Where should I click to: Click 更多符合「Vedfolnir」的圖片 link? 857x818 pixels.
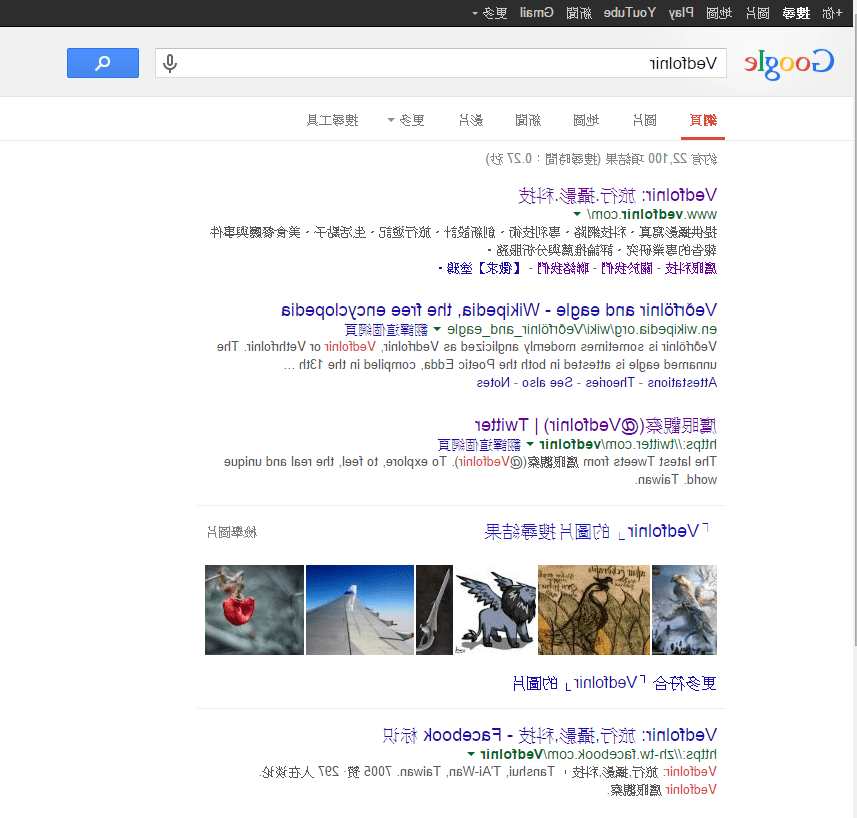pos(614,683)
